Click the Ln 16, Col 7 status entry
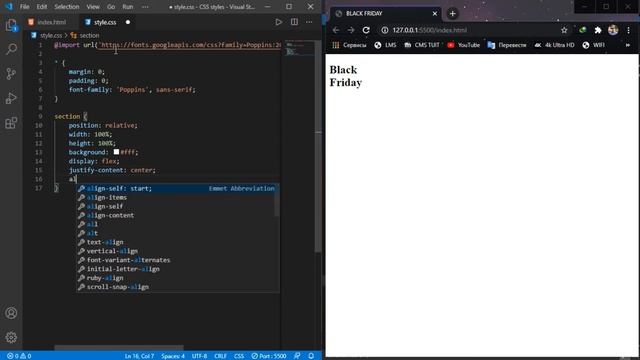The height and width of the screenshot is (360, 640). 139,356
